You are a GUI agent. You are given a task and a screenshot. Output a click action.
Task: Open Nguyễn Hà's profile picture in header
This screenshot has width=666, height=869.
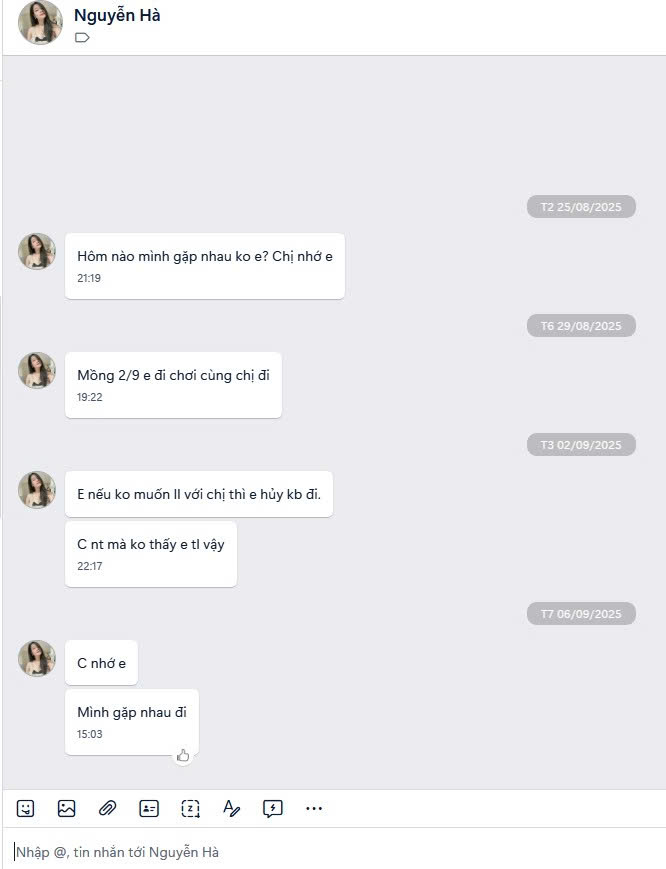click(40, 24)
